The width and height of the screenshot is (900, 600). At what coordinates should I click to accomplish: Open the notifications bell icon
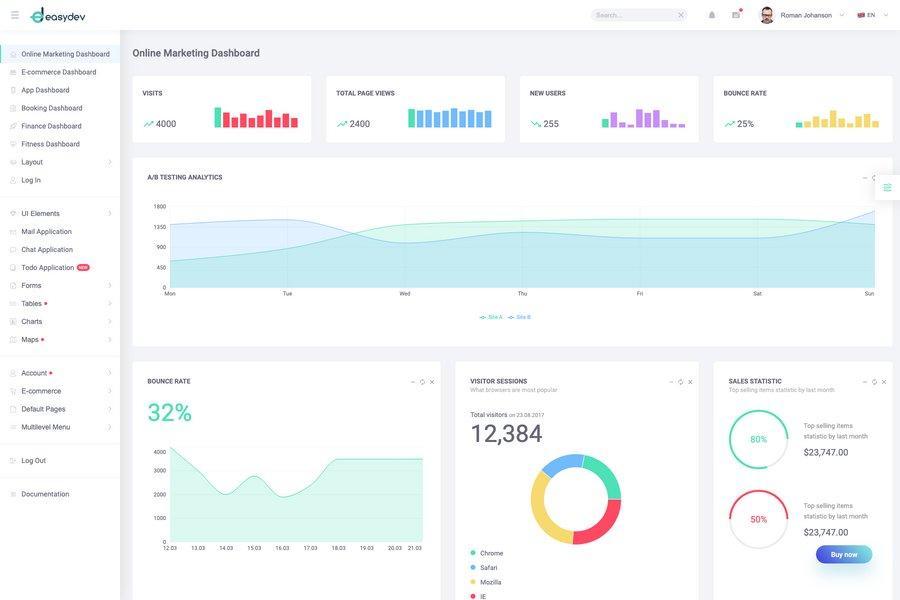point(709,13)
